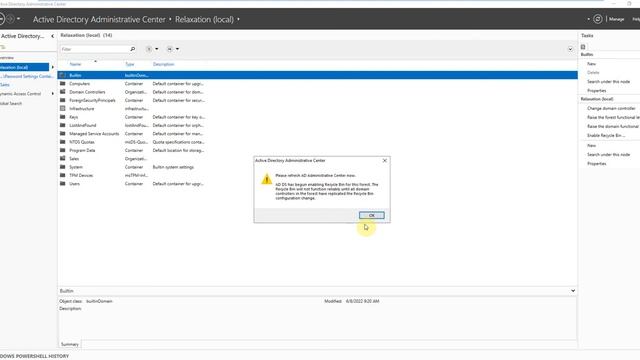Click the warning triangle icon in dialog
The width and height of the screenshot is (640, 360).
click(267, 179)
